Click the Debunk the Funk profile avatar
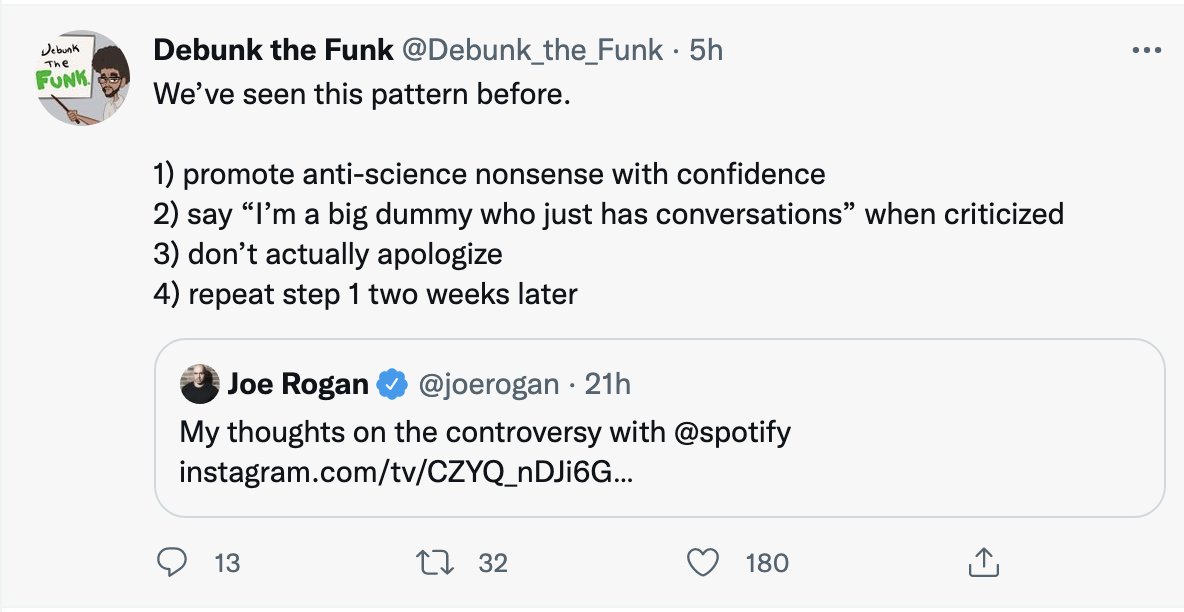The height and width of the screenshot is (612, 1184). pyautogui.click(x=84, y=78)
